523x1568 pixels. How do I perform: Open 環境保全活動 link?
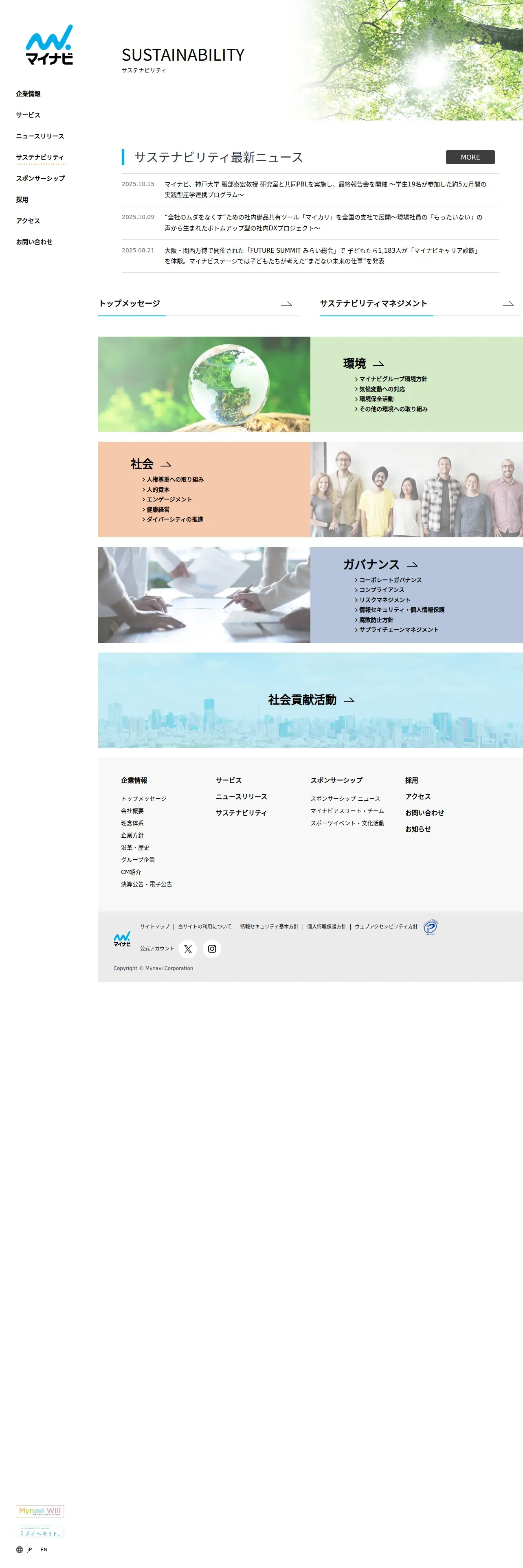tap(376, 399)
